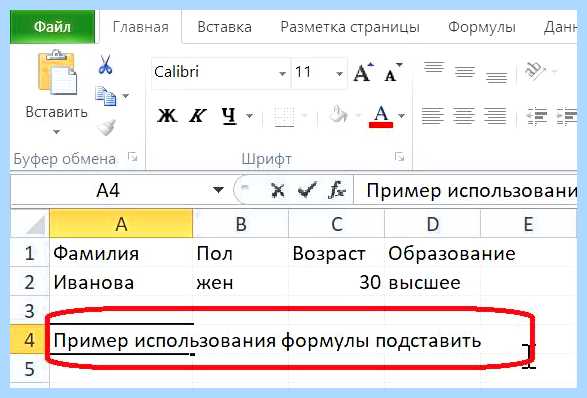
Task: Click the Increase Indent icon
Action: pyautogui.click(x=566, y=116)
